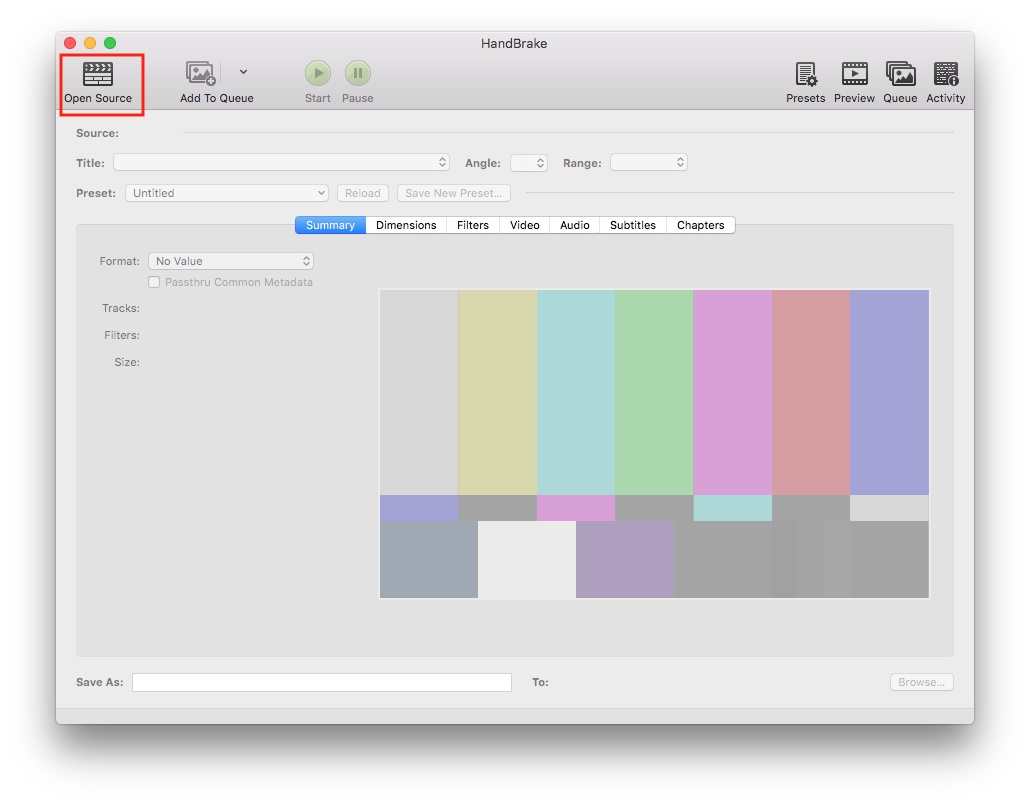
Task: Open the Presets panel icon
Action: (806, 74)
